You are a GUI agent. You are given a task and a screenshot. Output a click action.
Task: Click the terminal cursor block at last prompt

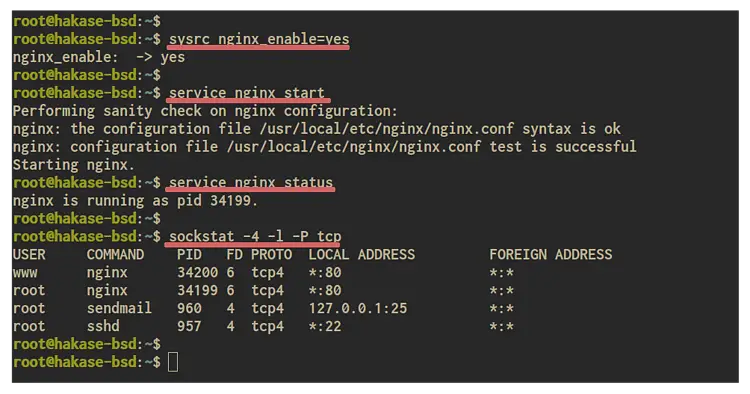point(173,362)
